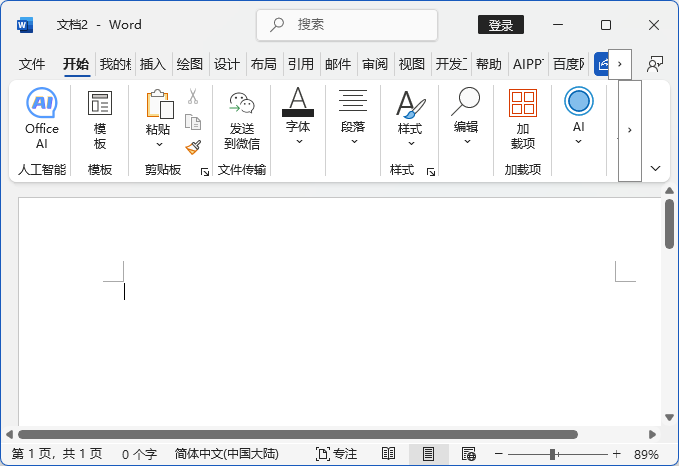Screen dimensions: 679x466
Task: Open the comments/person icon at top right
Action: tap(654, 64)
